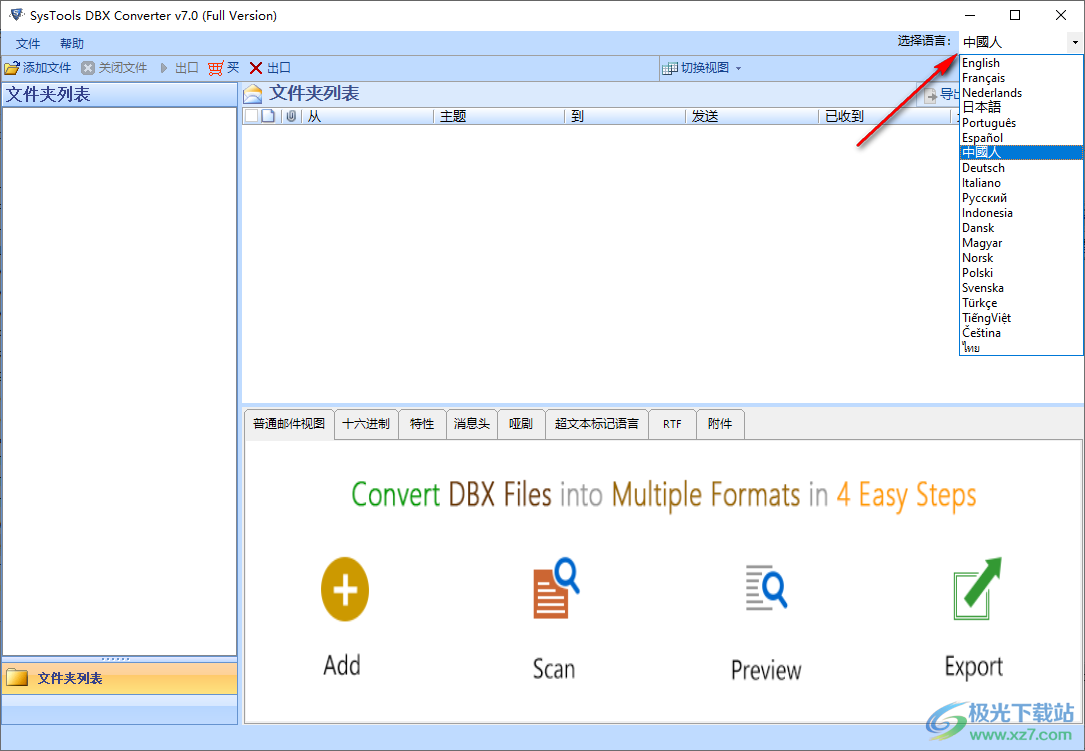Open the 切换视图 view-switch dropdown
Screen dimensions: 1085x751
point(700,68)
